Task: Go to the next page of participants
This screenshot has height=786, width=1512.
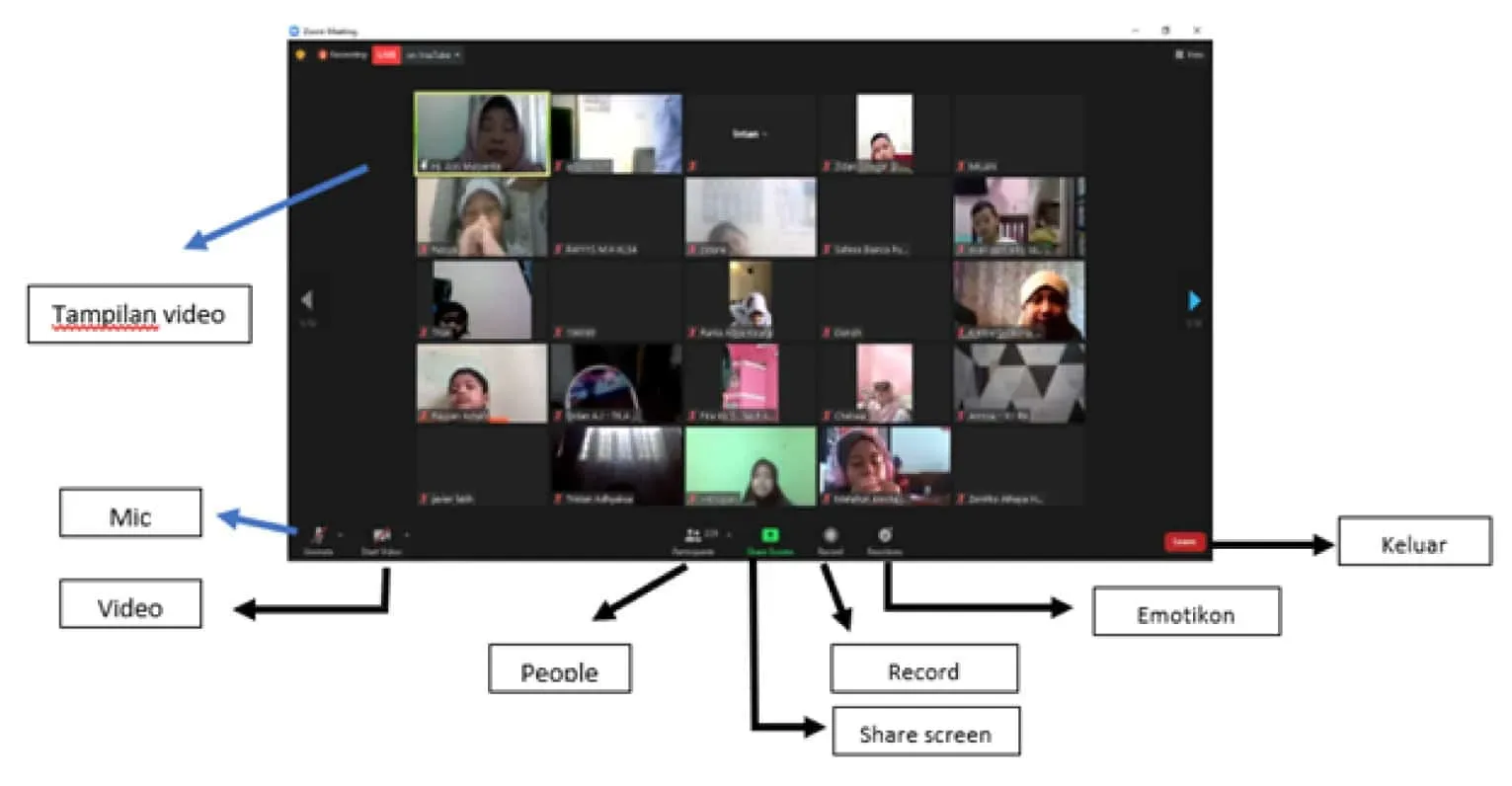Action: [1194, 300]
